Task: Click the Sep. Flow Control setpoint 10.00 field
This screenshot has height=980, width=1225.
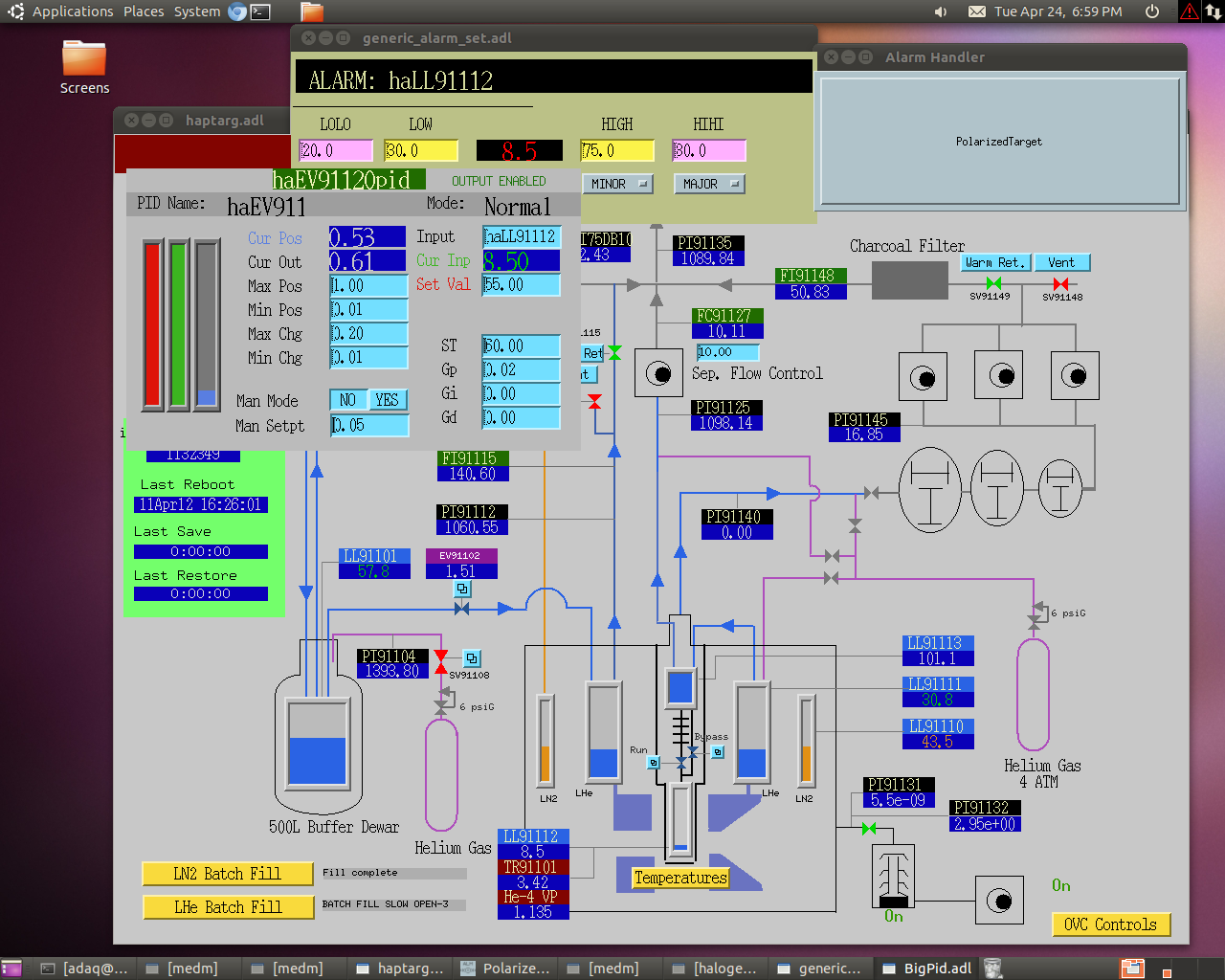Action: pos(727,352)
